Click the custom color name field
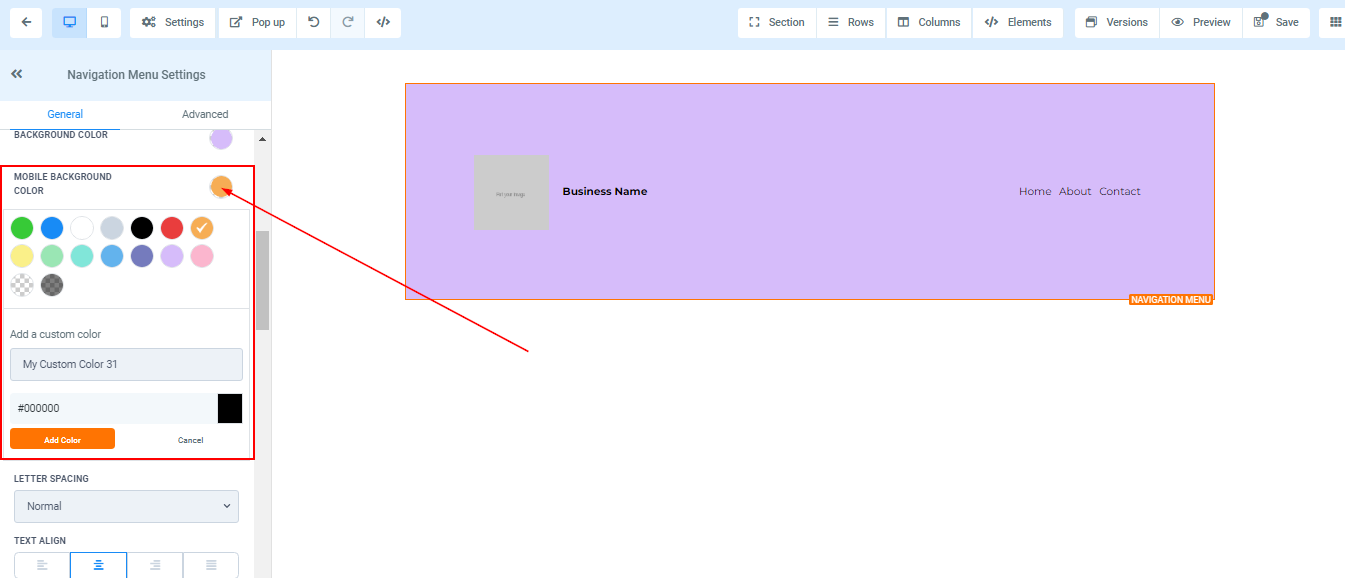This screenshot has width=1345, height=578. 126,364
